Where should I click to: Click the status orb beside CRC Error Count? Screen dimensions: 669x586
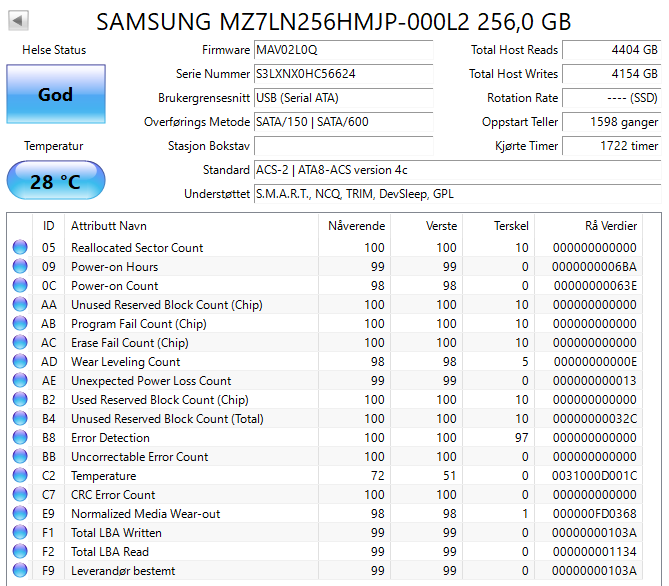(20, 495)
